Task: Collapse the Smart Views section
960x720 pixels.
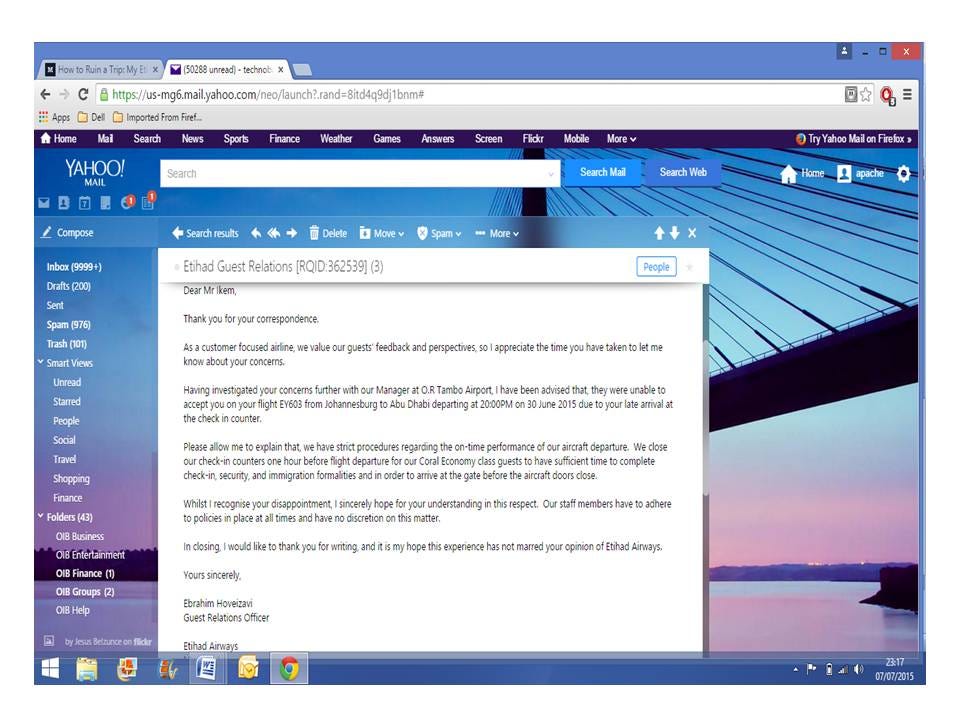Action: pos(40,362)
